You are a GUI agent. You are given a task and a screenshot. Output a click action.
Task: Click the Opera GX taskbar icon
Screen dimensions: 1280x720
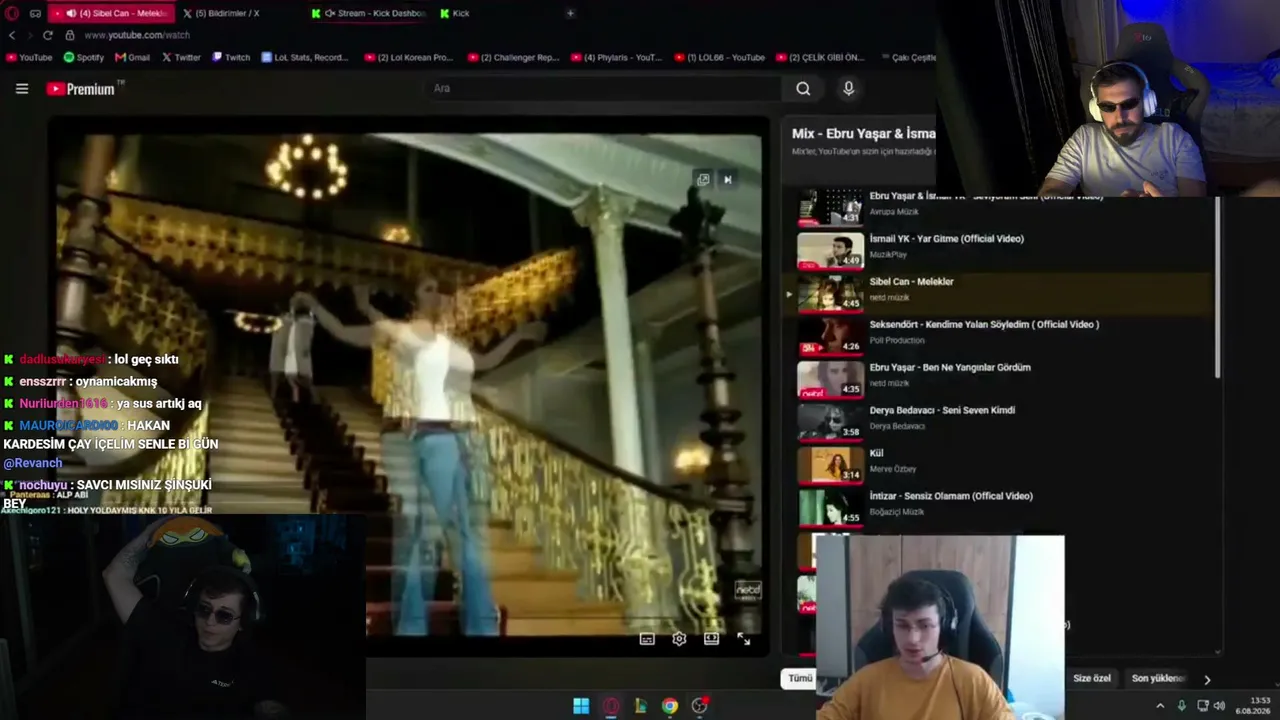[x=610, y=706]
